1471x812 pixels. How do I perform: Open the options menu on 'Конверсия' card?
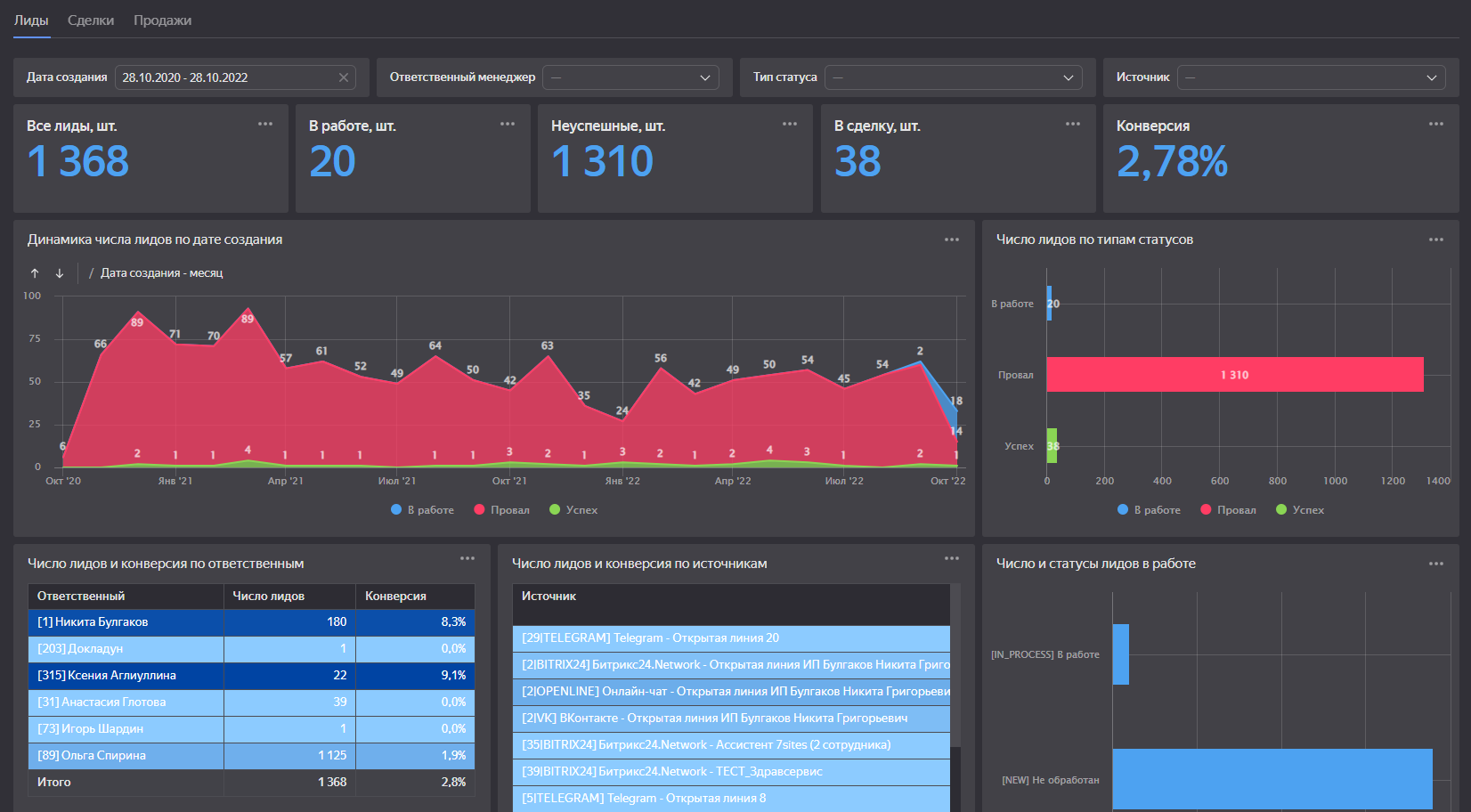1435,124
